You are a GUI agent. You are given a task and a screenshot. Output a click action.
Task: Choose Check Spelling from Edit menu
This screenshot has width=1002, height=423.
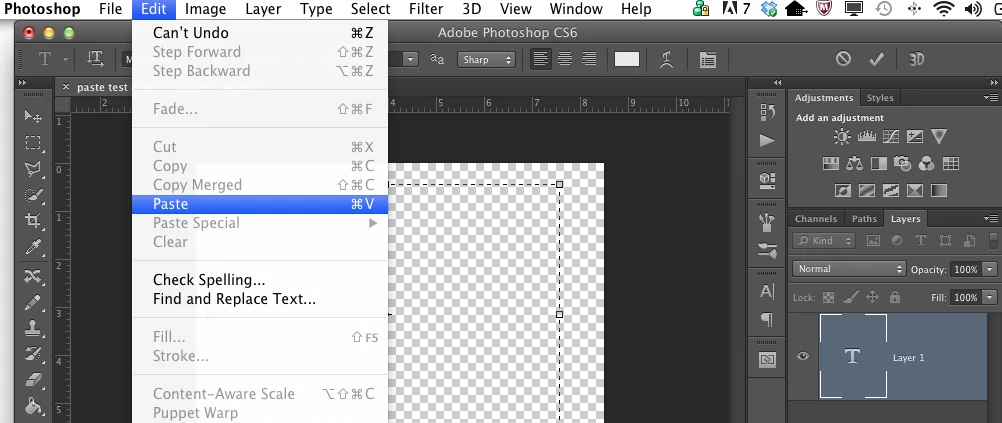(260, 280)
